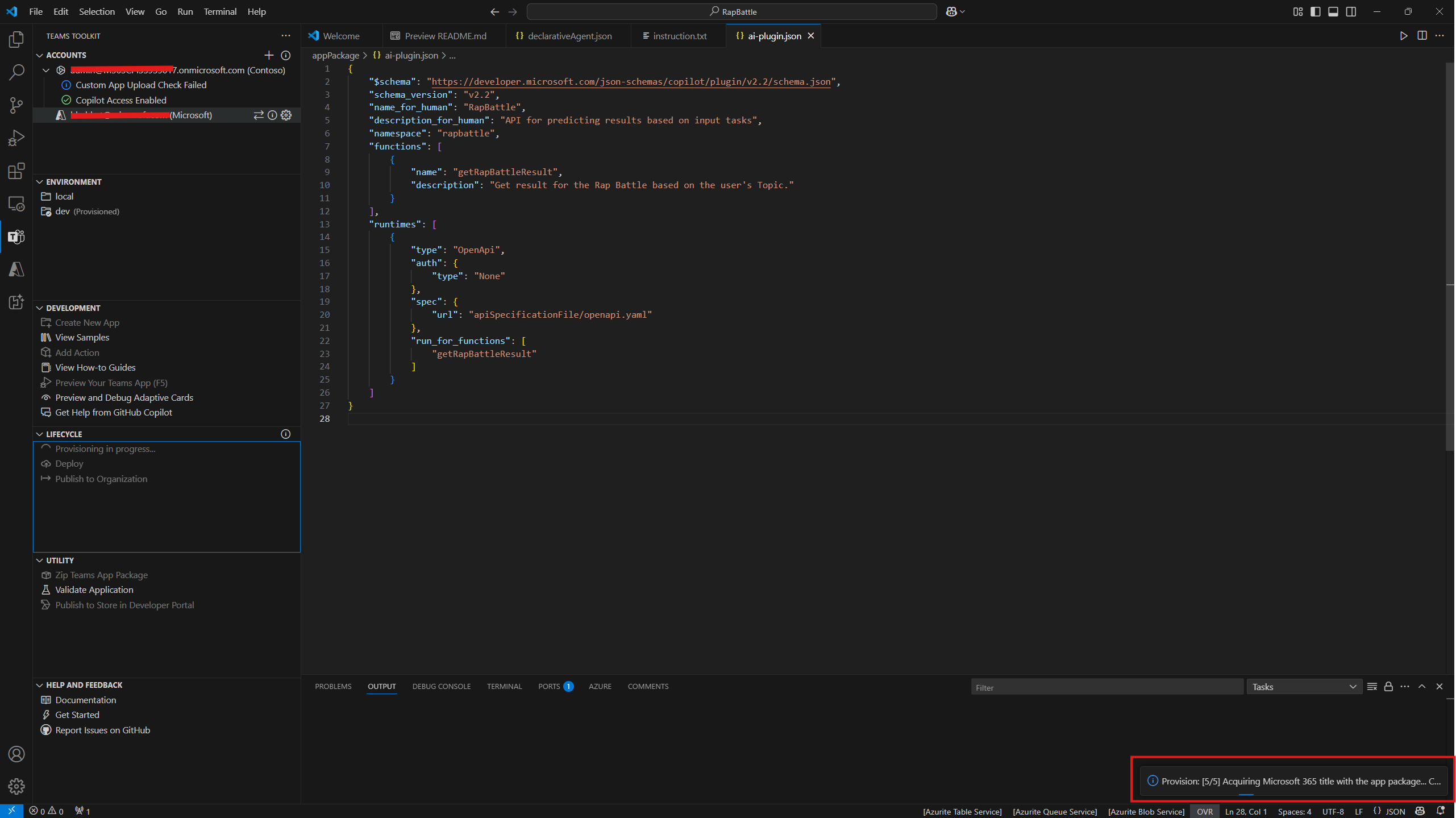Switch to the PORTS panel tab
The height and width of the screenshot is (818, 1456).
(x=555, y=687)
